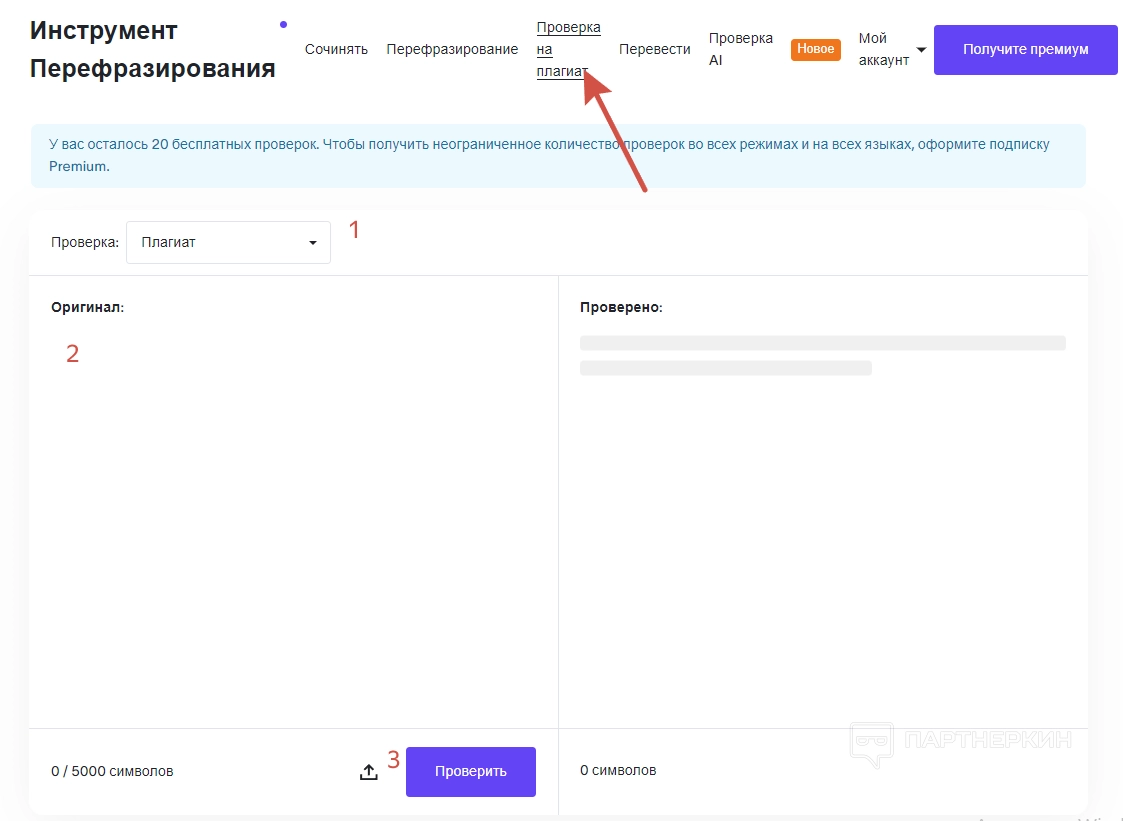
Task: Click the upload file icon
Action: point(368,772)
